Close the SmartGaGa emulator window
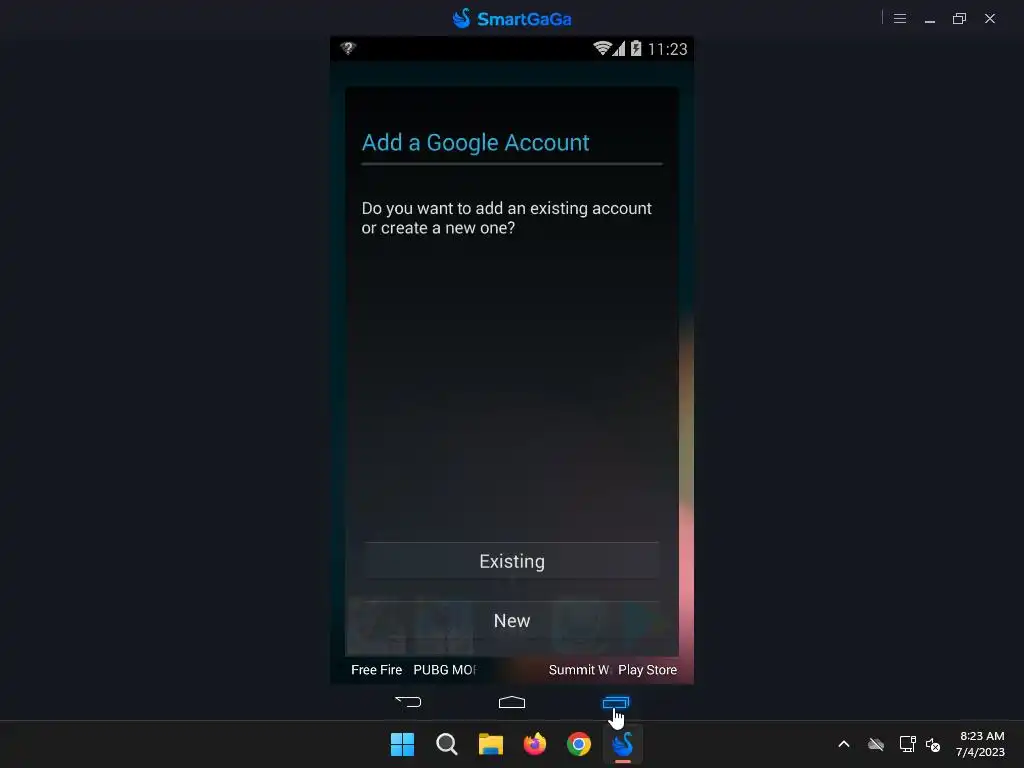This screenshot has height=768, width=1024. (x=990, y=18)
